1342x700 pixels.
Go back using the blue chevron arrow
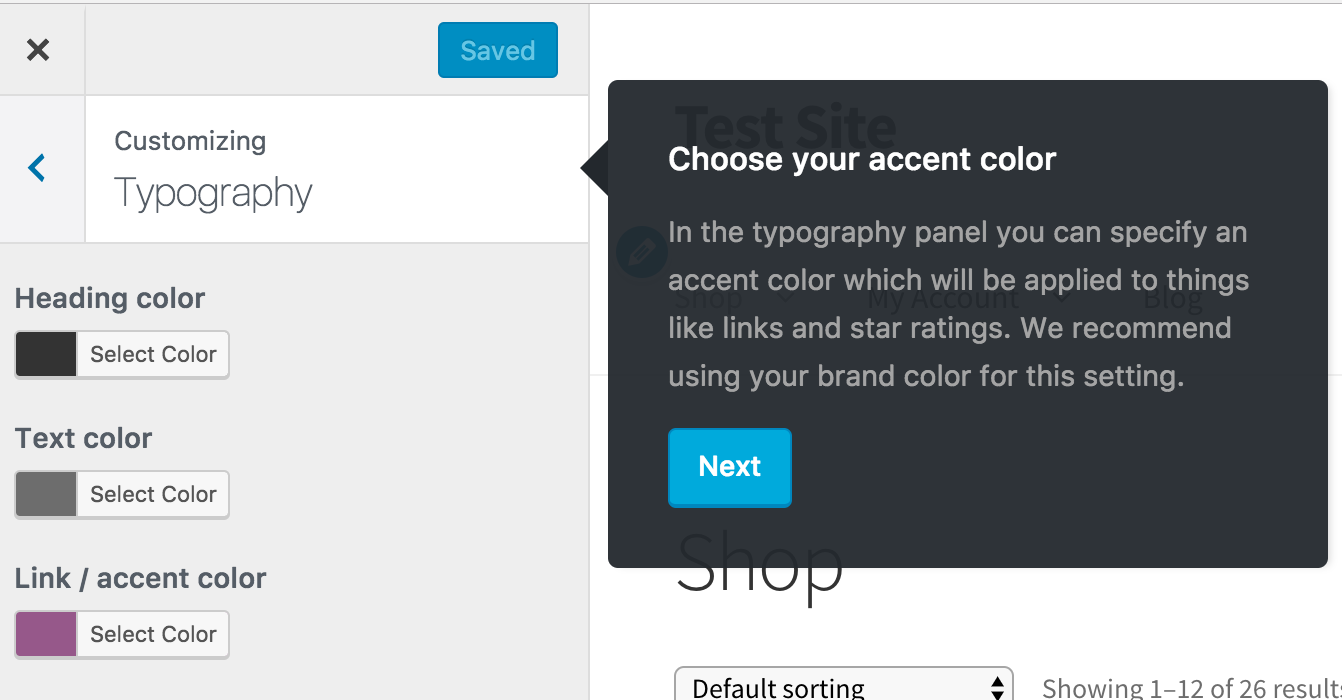click(x=38, y=168)
